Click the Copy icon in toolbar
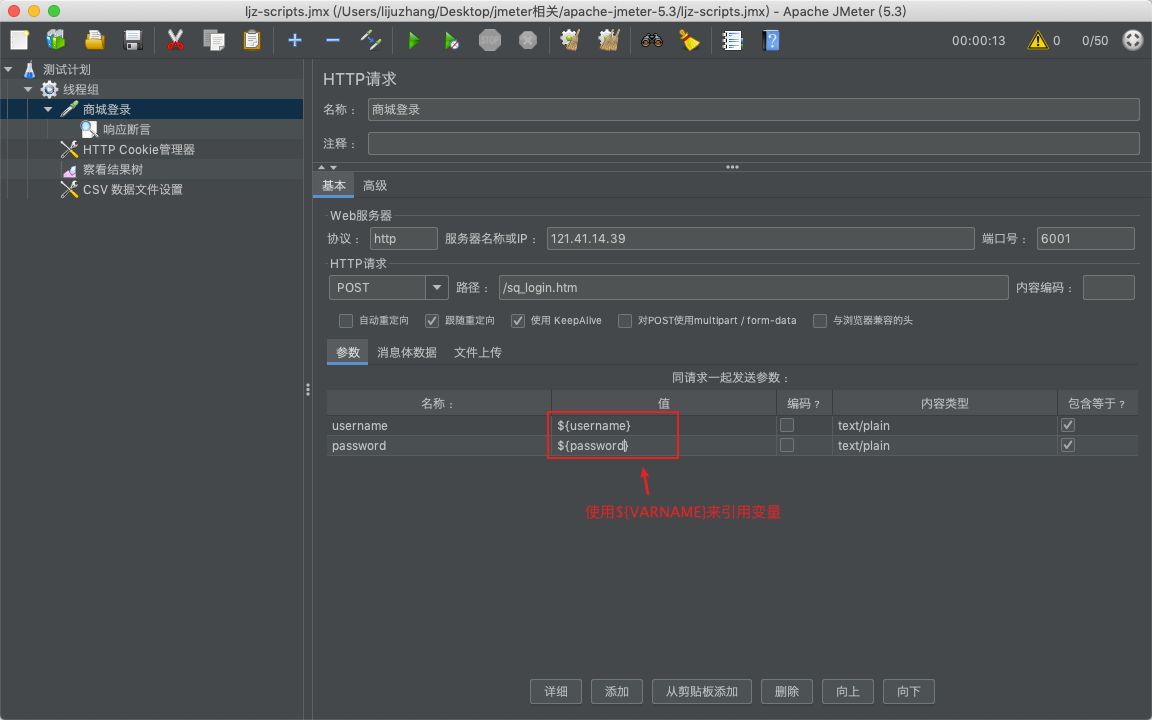This screenshot has width=1152, height=720. [x=214, y=40]
